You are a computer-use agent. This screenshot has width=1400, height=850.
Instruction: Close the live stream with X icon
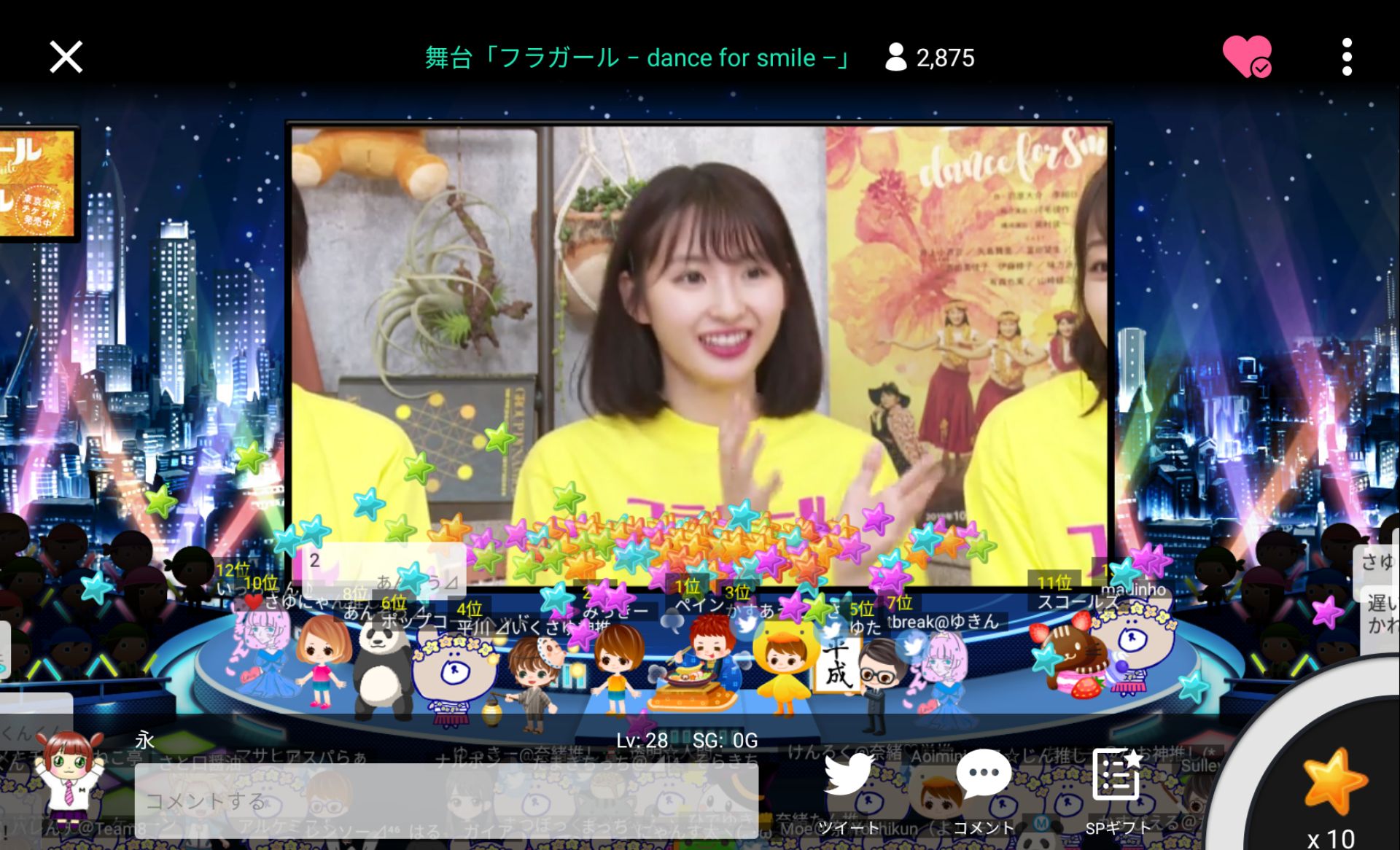(66, 57)
